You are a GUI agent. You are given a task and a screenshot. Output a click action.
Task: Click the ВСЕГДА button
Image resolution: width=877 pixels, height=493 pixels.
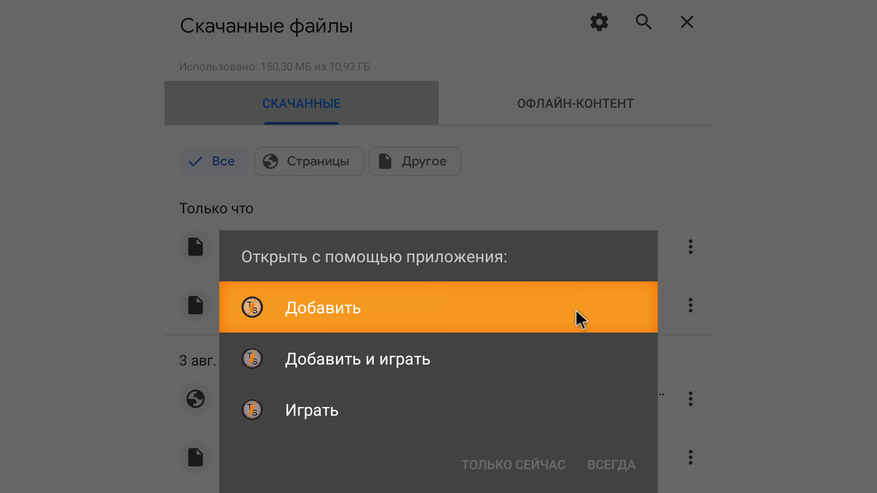point(611,465)
